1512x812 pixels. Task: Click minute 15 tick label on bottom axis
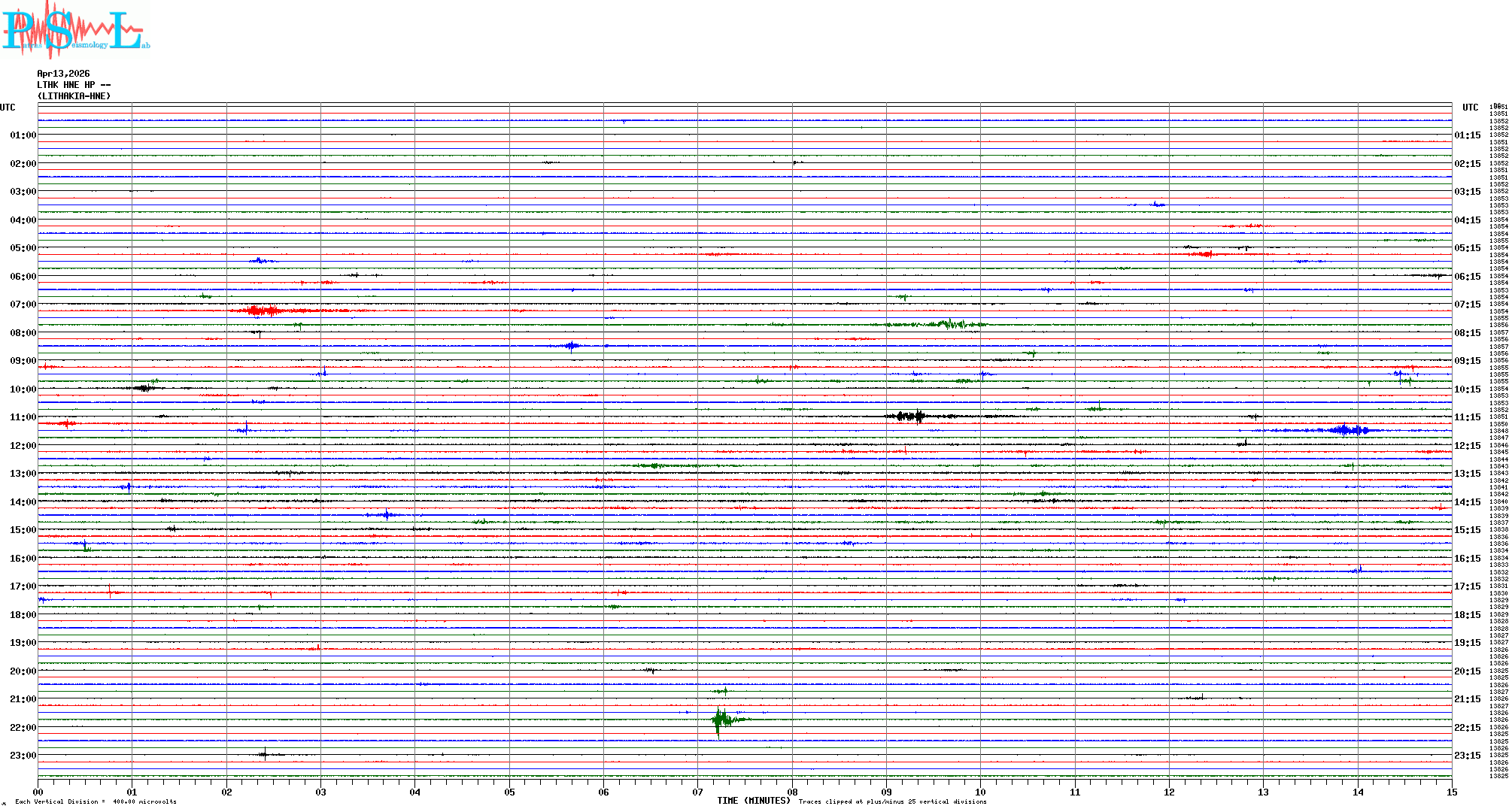coord(1451,792)
